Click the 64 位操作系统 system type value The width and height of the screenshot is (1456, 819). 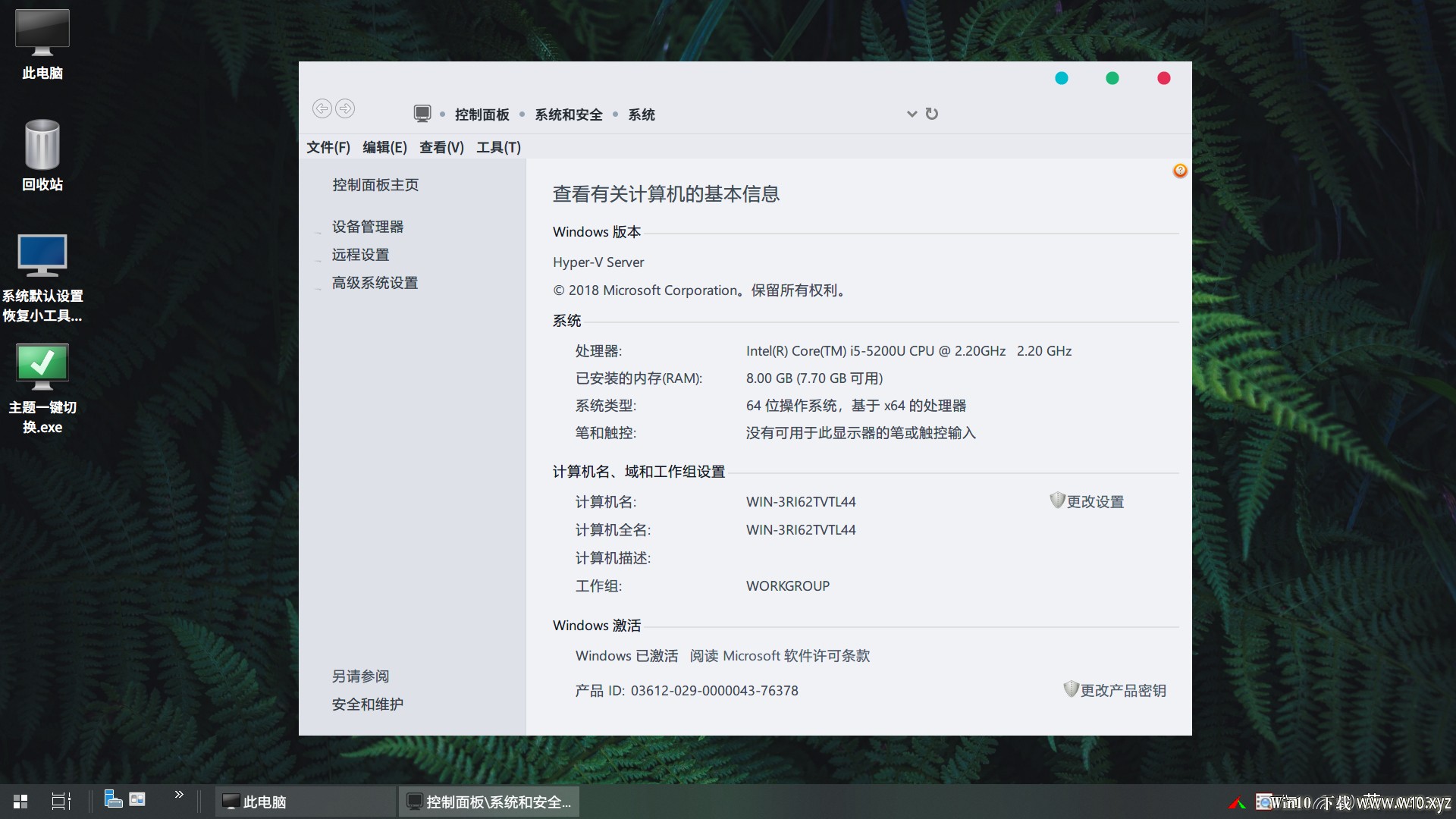pyautogui.click(x=856, y=406)
